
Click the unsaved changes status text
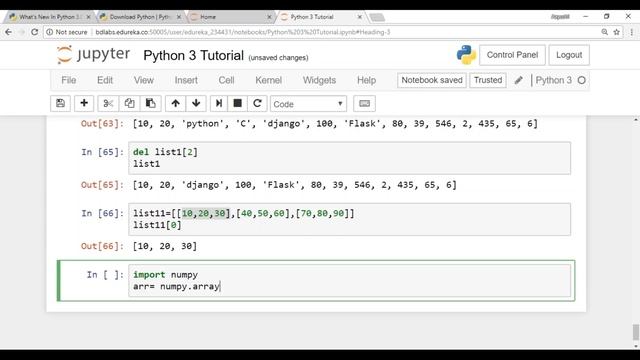278,58
